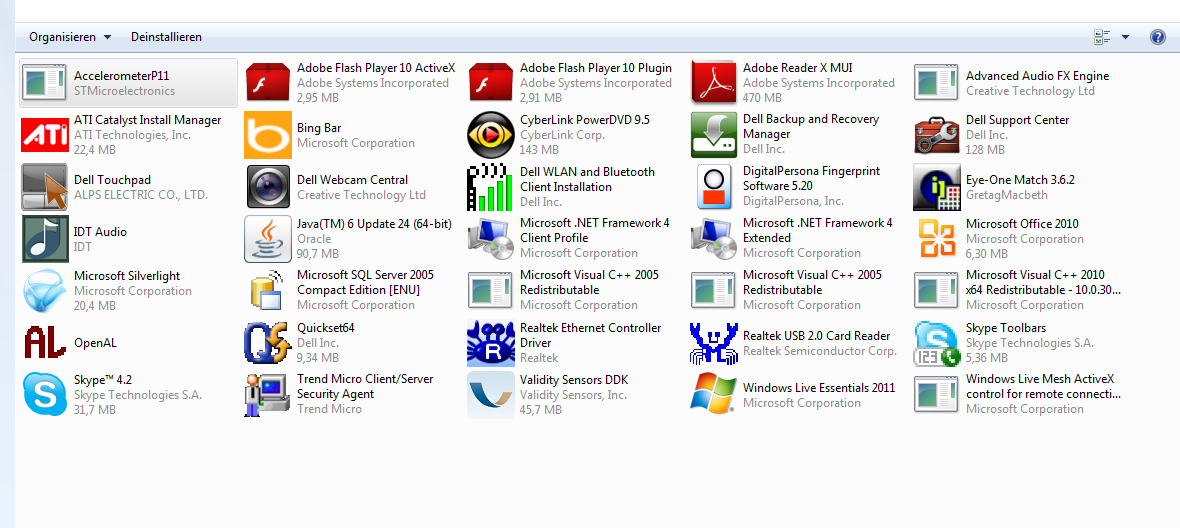Viewport: 1180px width, 528px height.
Task: Click 'CyberLink Corp.' publisher text
Action: tap(560, 135)
